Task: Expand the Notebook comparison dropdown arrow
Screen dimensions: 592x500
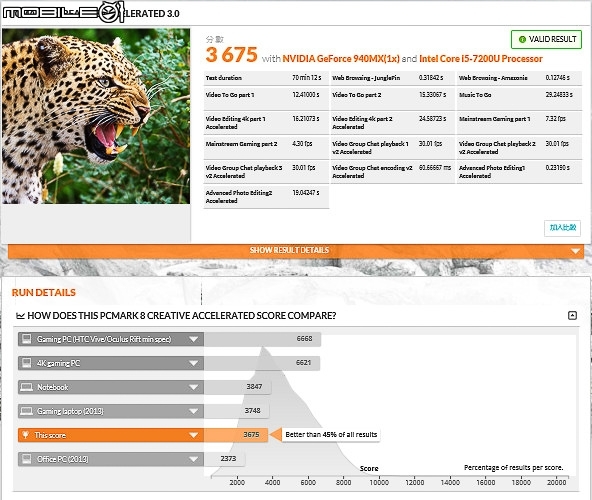Action: pos(193,387)
